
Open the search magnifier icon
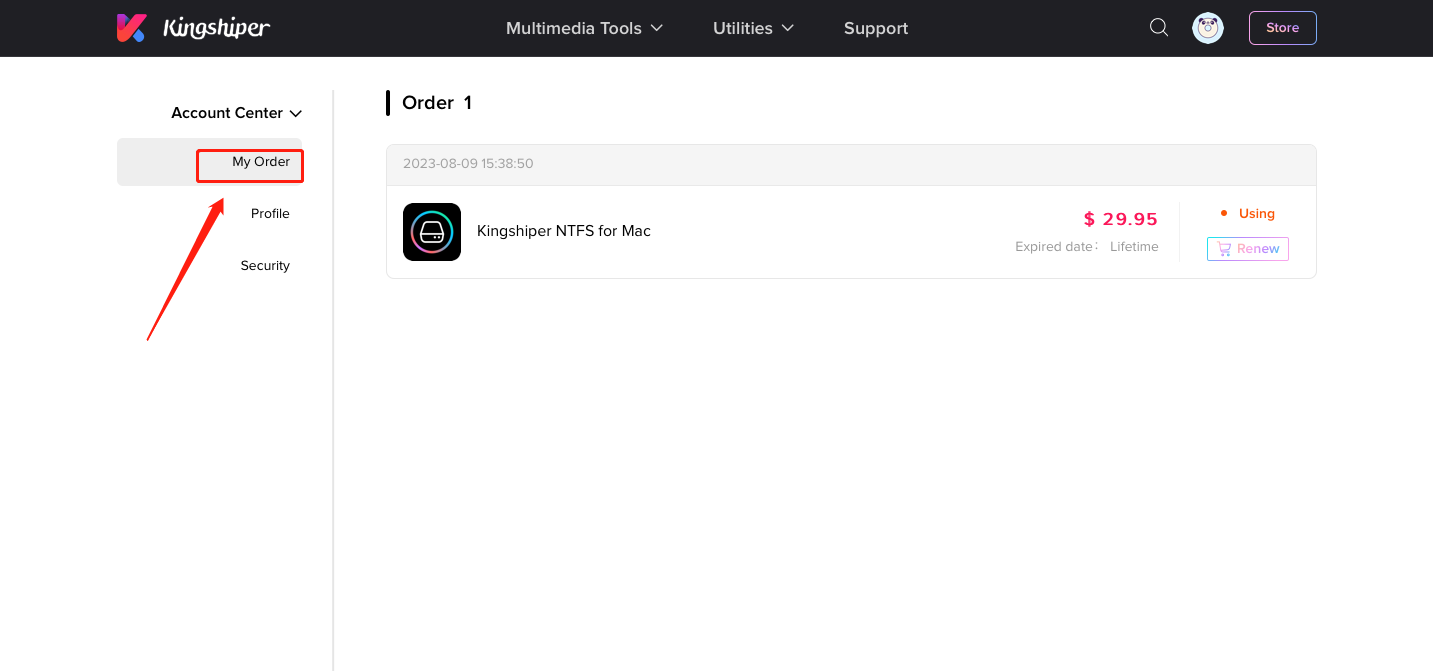[x=1159, y=27]
